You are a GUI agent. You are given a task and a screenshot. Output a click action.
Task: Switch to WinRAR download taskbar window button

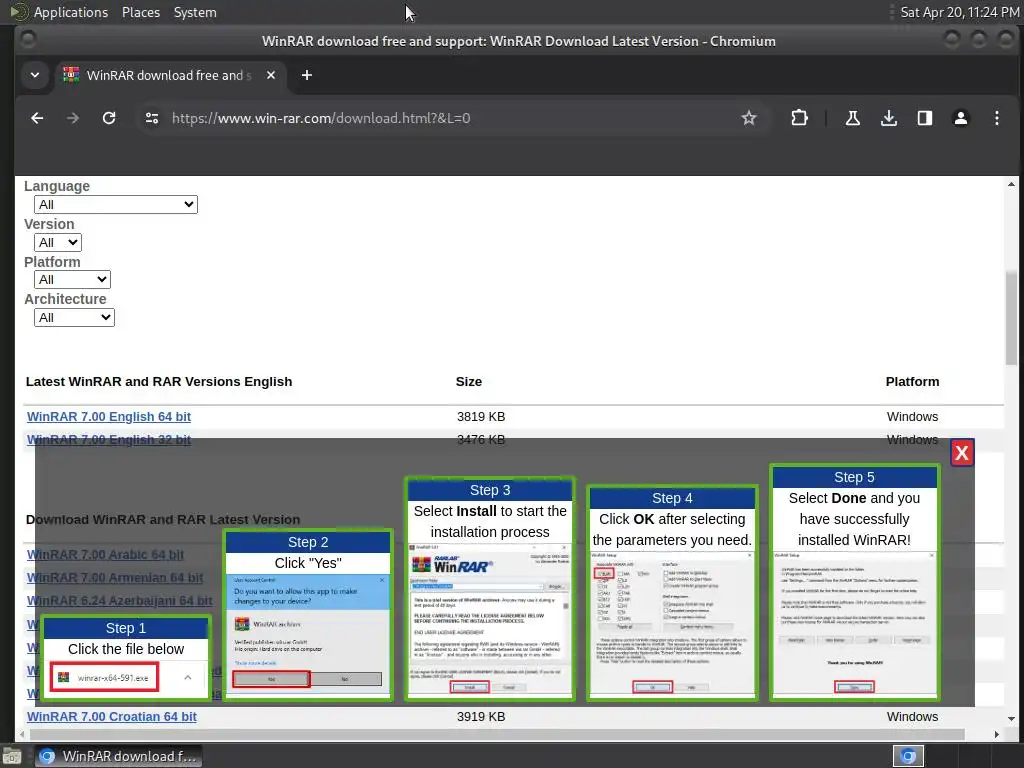tap(118, 756)
